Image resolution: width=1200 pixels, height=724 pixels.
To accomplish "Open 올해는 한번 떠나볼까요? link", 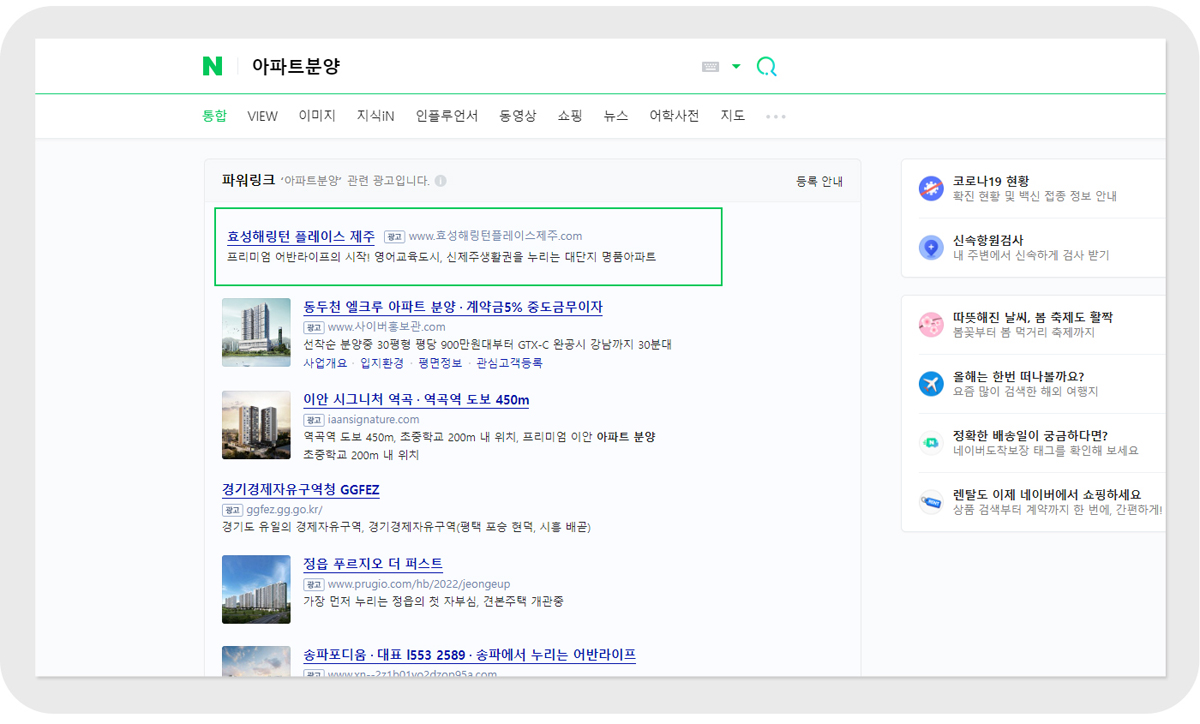I will click(1019, 376).
